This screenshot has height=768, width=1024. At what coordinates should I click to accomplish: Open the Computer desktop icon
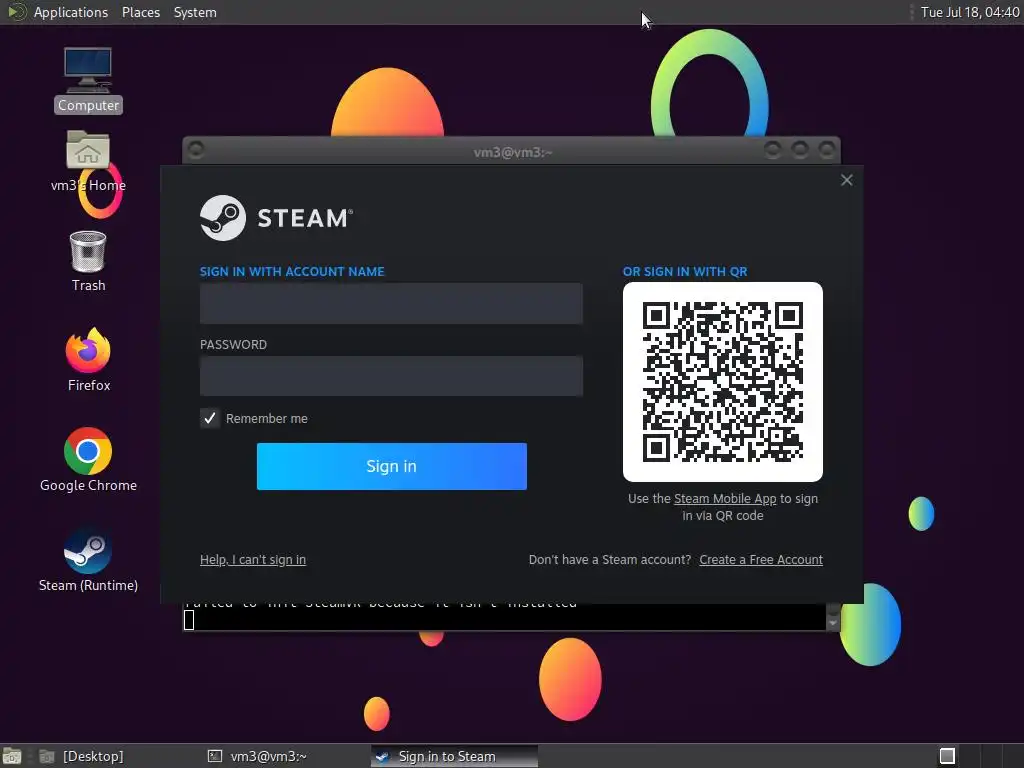(x=88, y=80)
